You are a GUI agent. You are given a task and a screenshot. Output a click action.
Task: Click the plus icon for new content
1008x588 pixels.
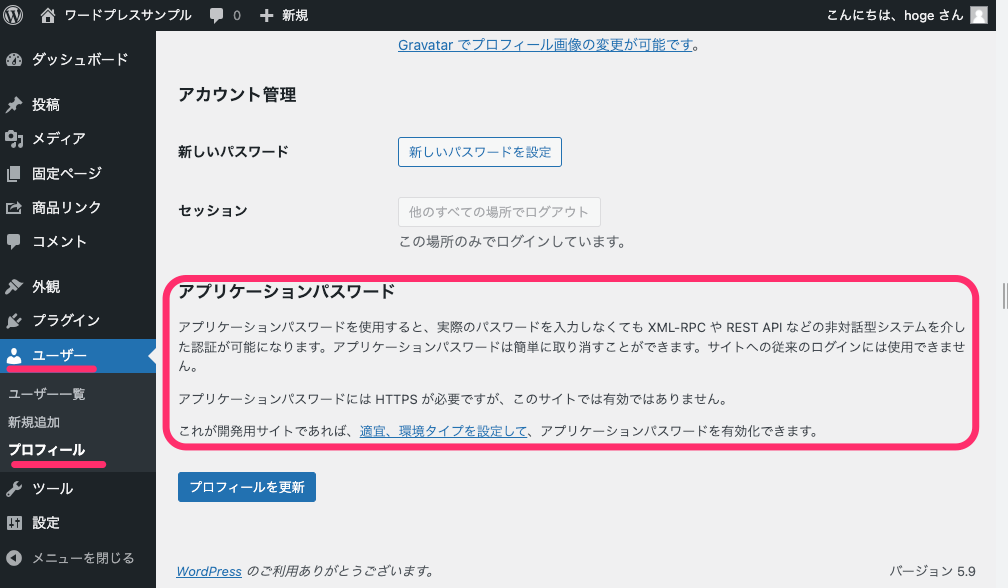pos(266,15)
